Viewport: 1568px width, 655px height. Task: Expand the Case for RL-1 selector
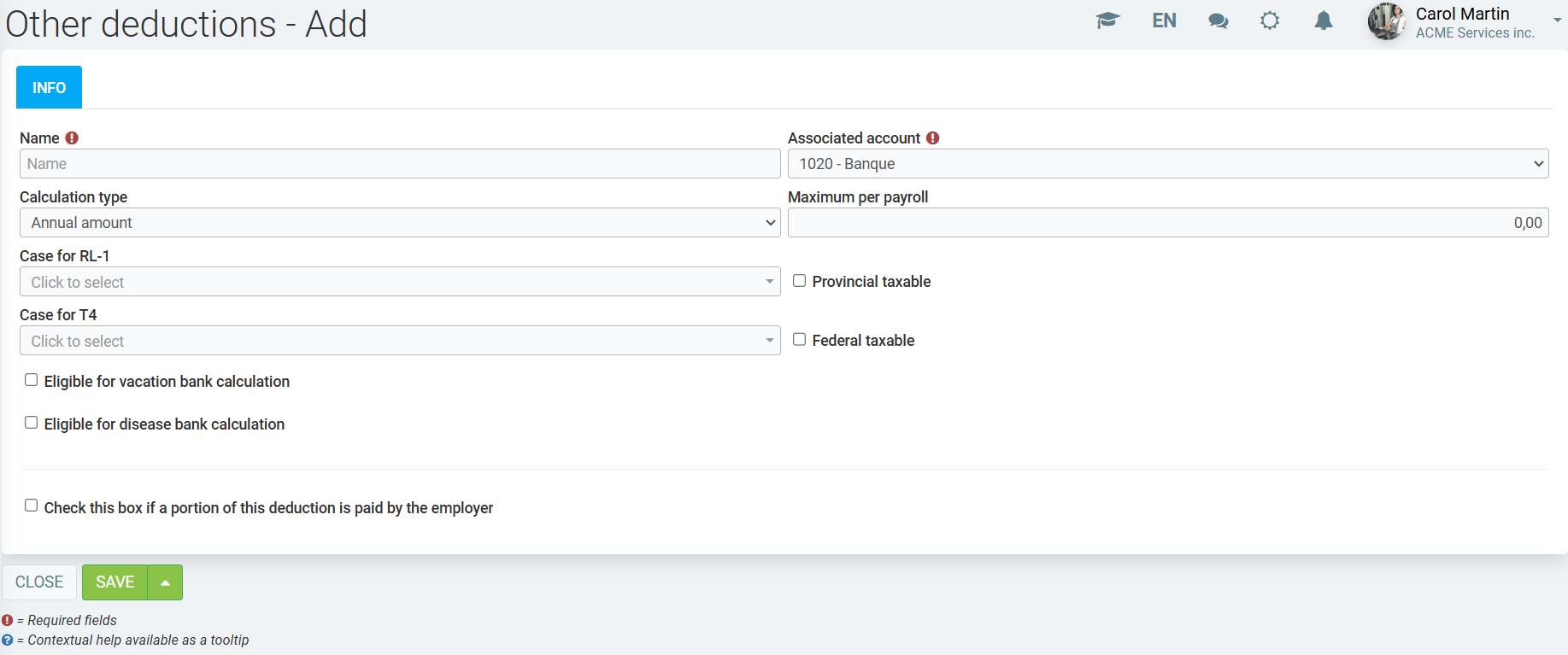(x=399, y=282)
